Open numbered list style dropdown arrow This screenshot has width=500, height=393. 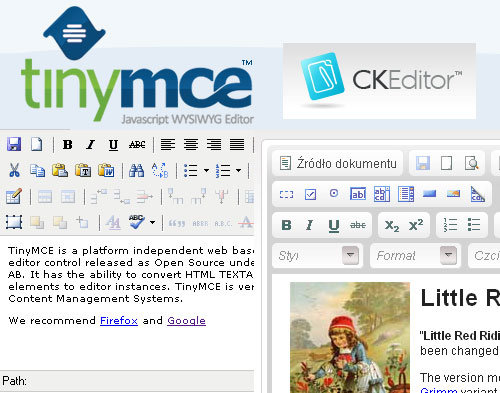coord(238,171)
